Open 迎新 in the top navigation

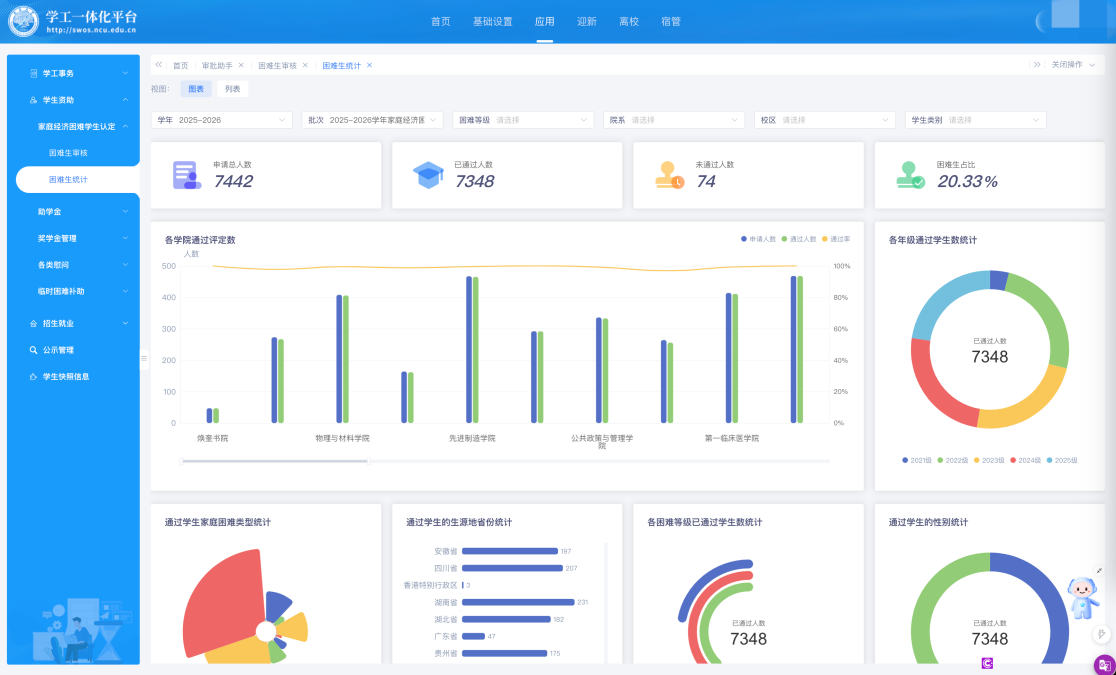pyautogui.click(x=587, y=21)
